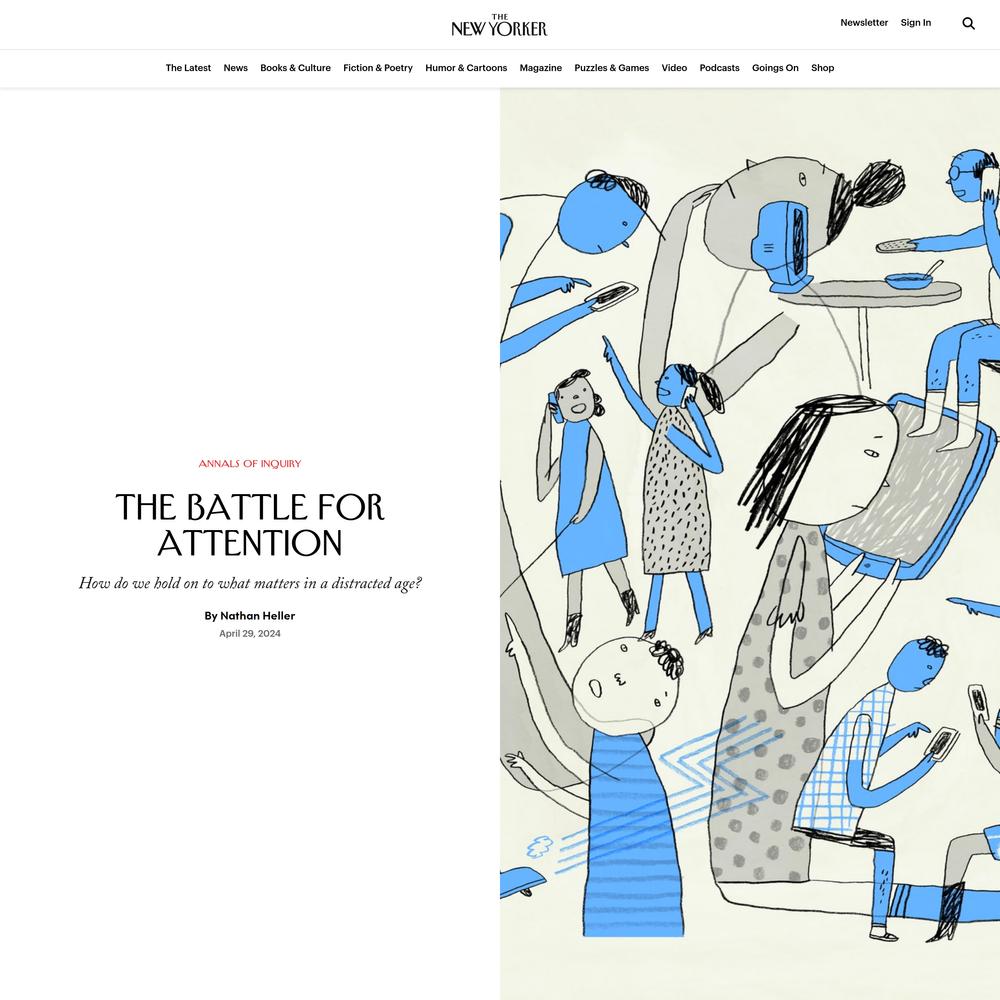
Task: Open Fiction & Poetry section
Action: (378, 68)
